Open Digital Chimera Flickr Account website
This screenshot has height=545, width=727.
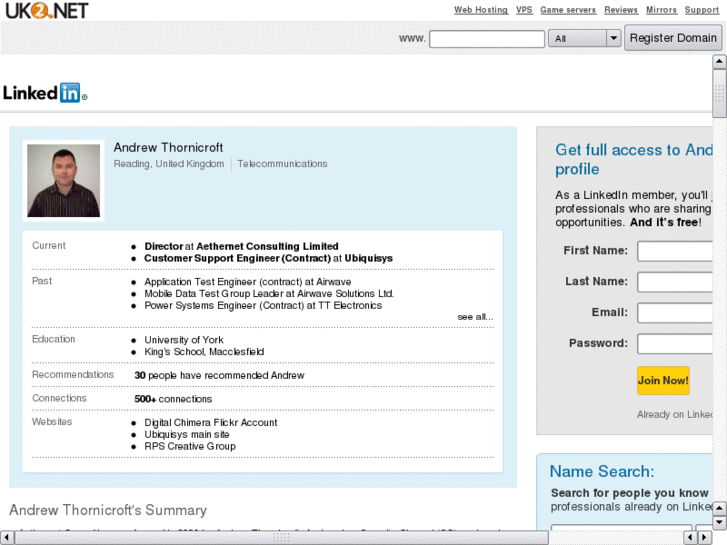[210, 423]
